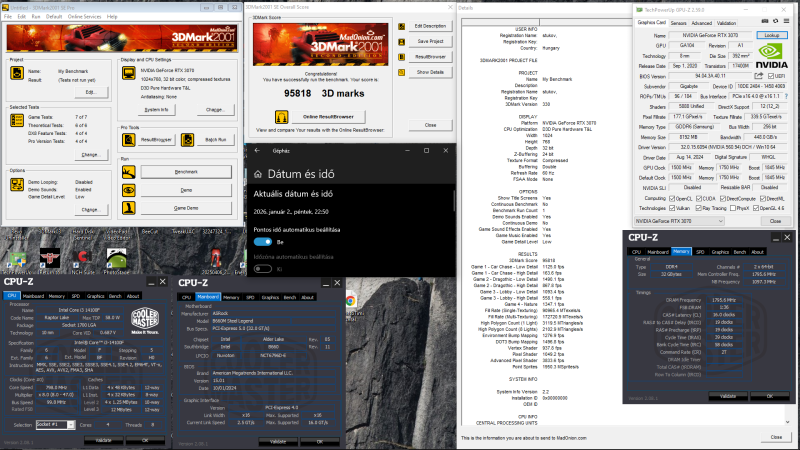This screenshot has height=450, width=800.
Task: Click the Bus Interface question mark in GPU-Z
Action: point(786,96)
